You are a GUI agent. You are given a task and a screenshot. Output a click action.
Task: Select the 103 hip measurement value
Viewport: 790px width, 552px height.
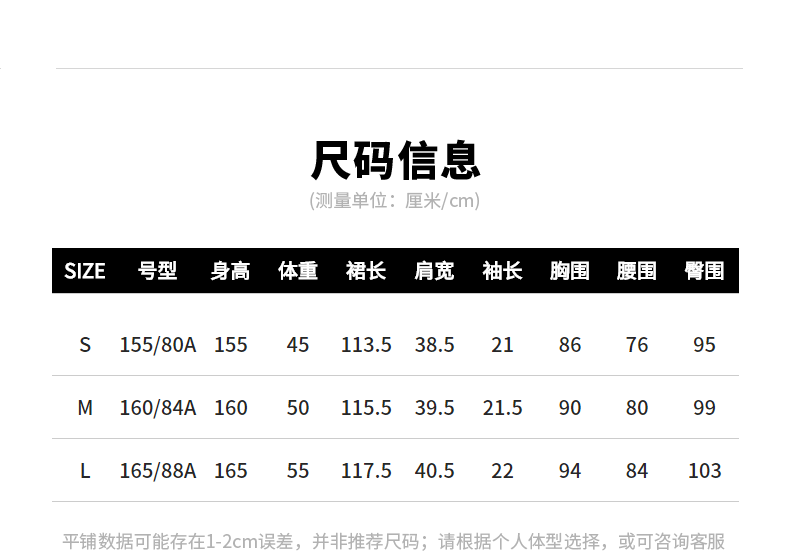[705, 471]
